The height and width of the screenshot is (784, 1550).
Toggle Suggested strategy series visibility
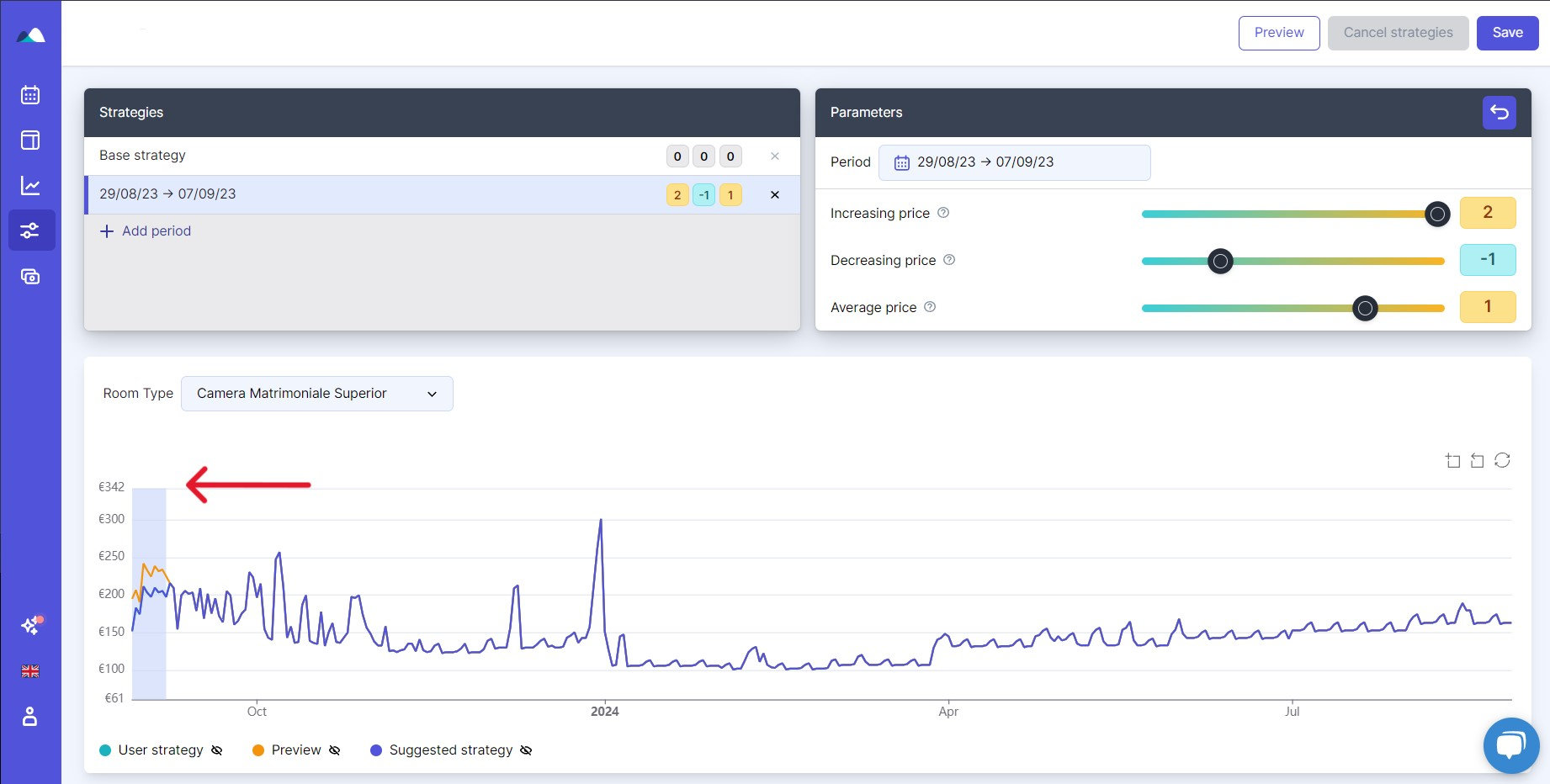pos(526,750)
